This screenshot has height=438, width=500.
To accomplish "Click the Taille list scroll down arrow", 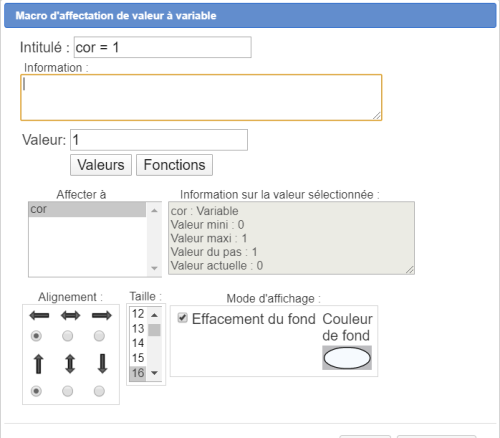I will click(154, 373).
